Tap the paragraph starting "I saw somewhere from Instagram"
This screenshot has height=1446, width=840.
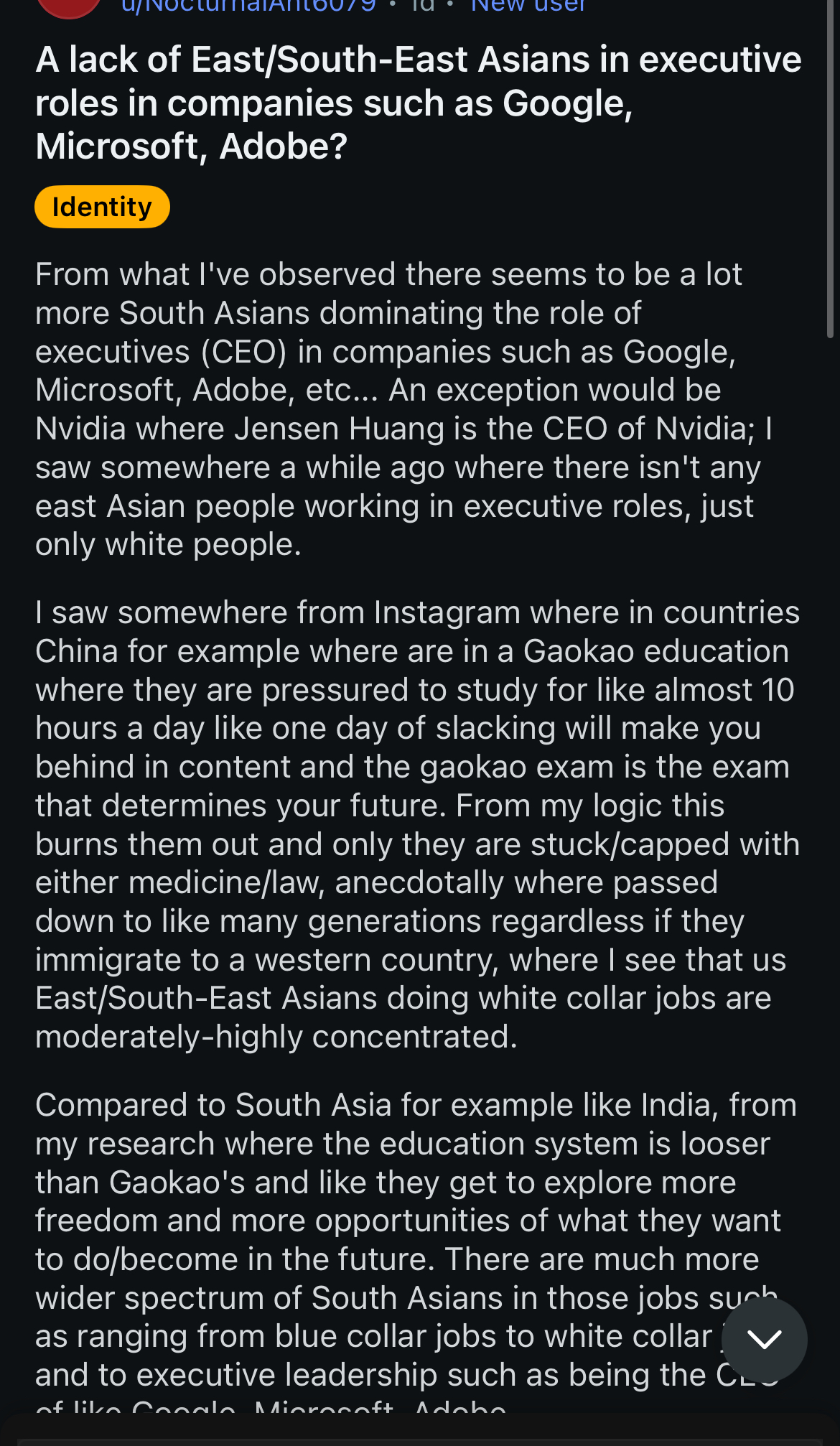(416, 824)
